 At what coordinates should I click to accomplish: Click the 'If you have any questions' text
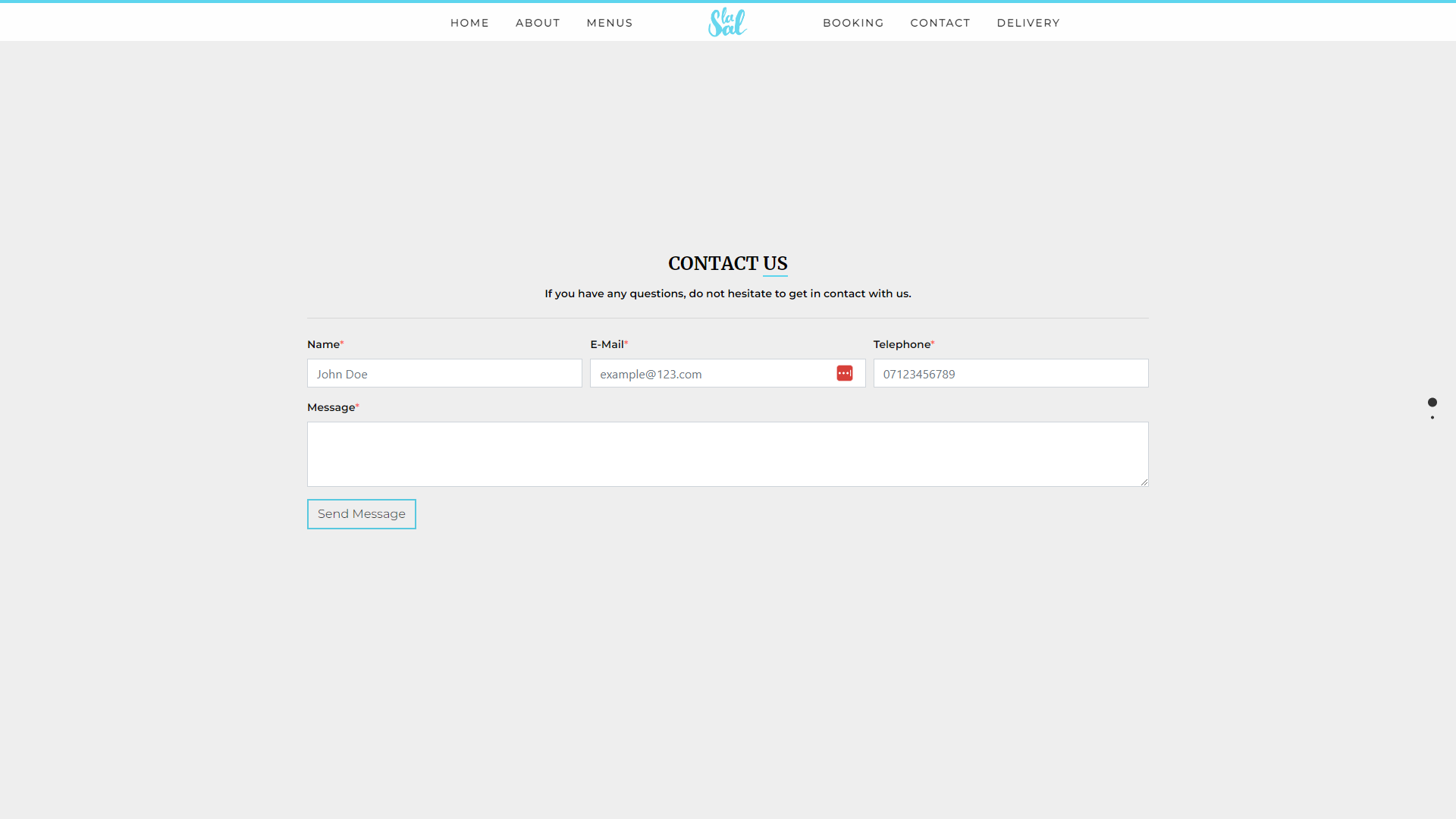(727, 293)
